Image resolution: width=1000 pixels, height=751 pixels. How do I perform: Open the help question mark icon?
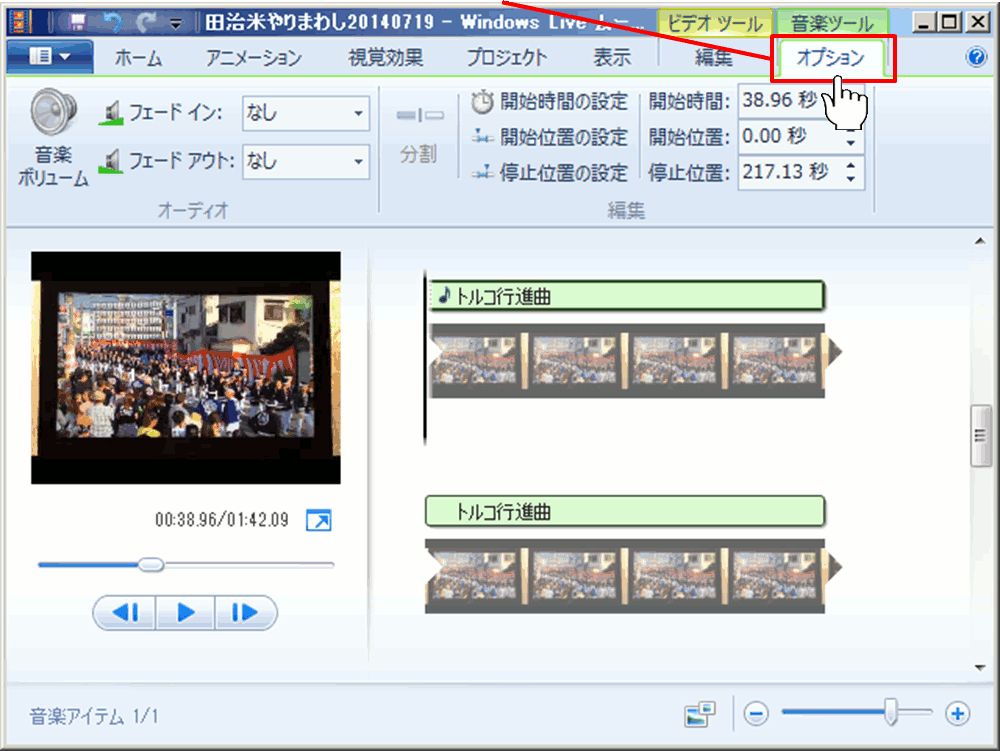pyautogui.click(x=976, y=57)
